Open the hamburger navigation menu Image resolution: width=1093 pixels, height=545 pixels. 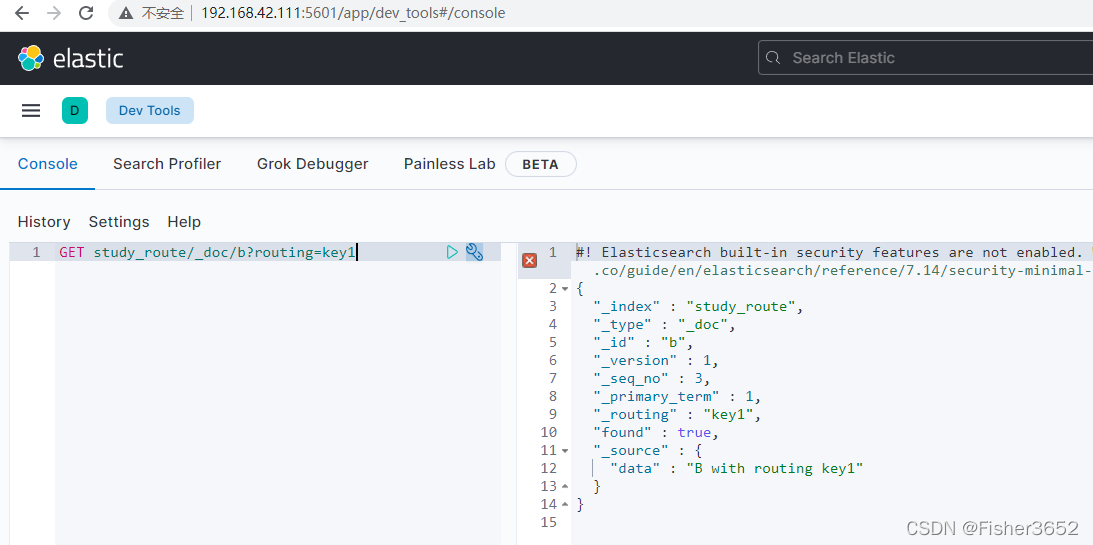pyautogui.click(x=31, y=111)
